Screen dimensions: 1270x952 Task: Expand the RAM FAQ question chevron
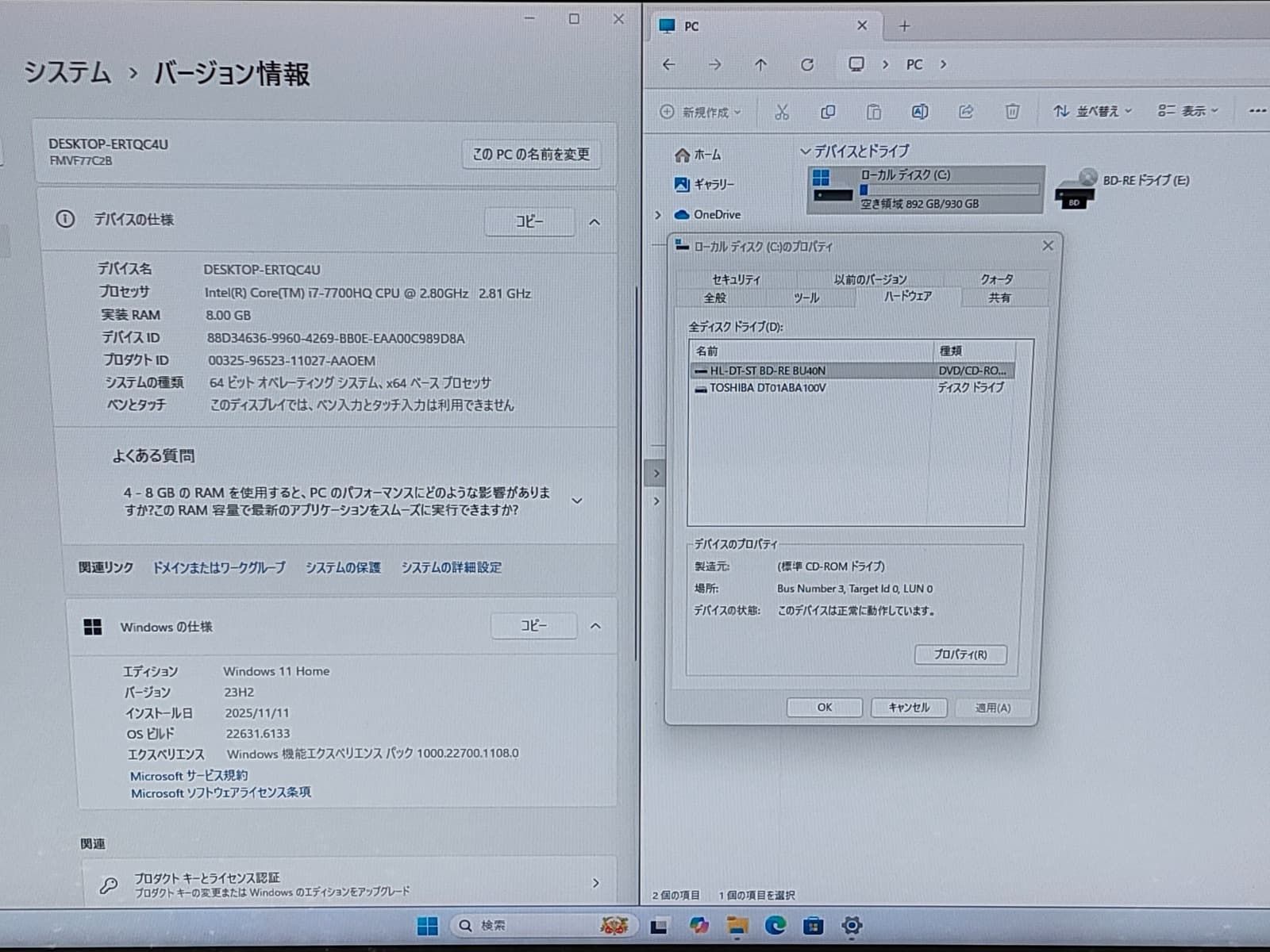(x=577, y=501)
